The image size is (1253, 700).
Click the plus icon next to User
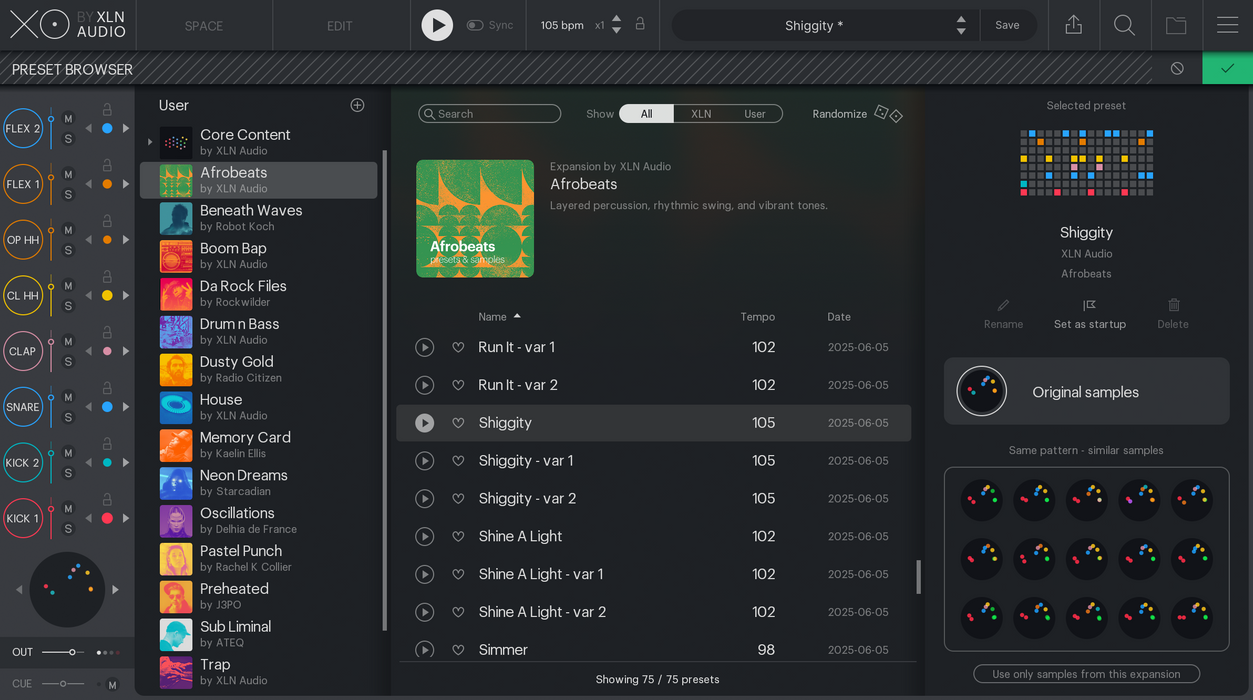pyautogui.click(x=357, y=104)
